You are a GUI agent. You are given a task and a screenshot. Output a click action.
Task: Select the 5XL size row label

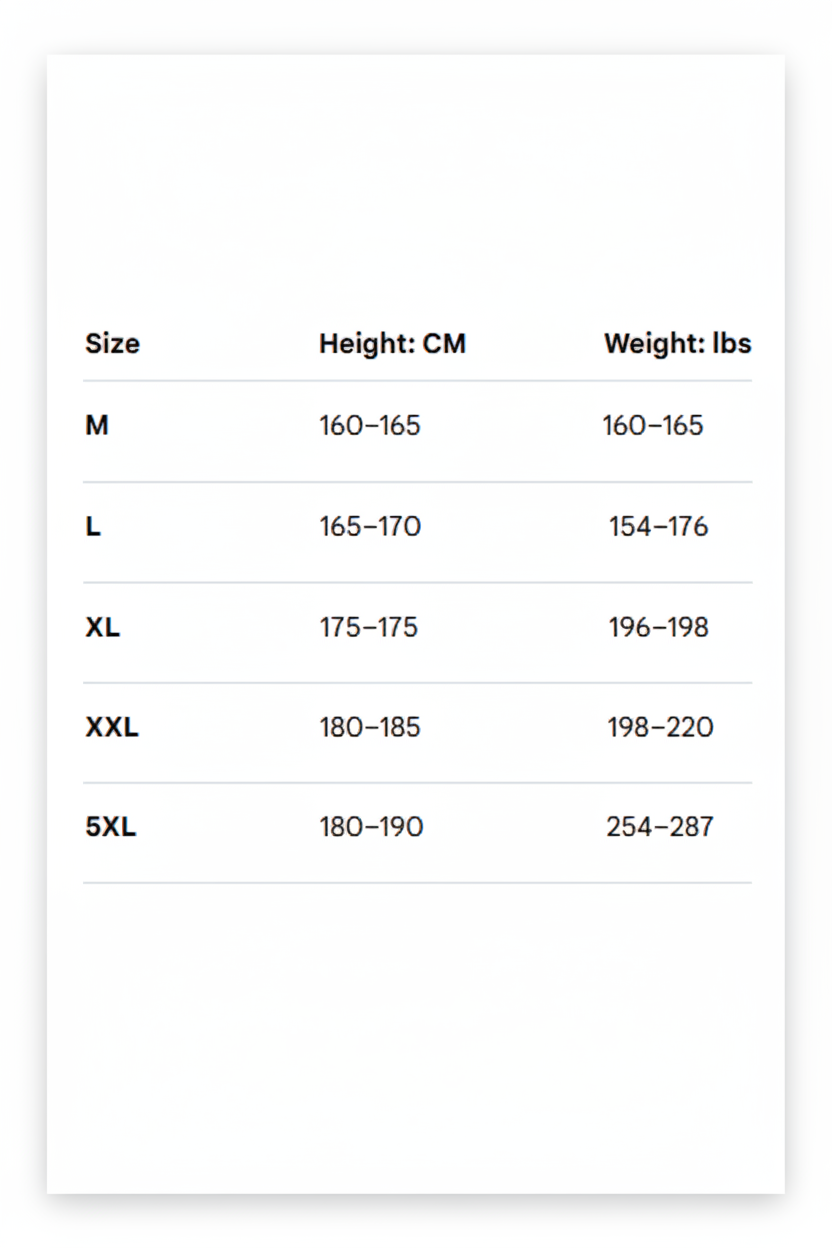pyautogui.click(x=110, y=828)
